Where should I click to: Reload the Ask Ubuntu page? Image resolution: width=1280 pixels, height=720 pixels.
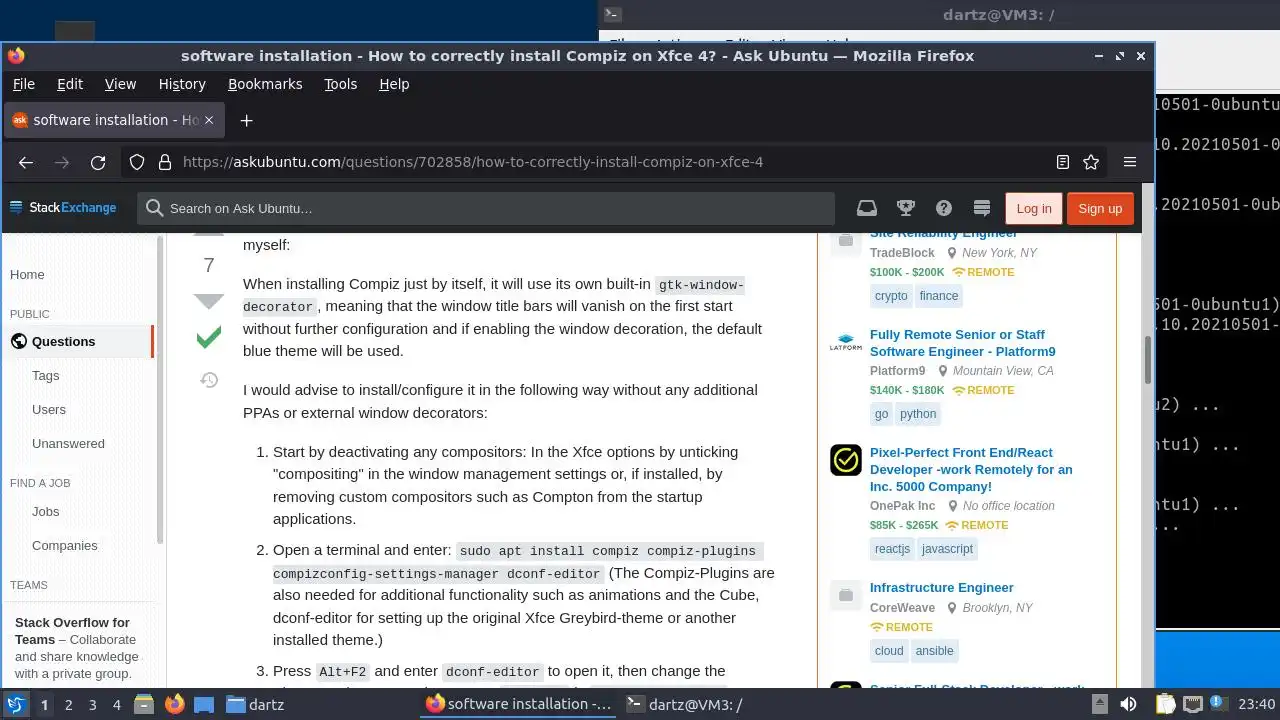(98, 162)
